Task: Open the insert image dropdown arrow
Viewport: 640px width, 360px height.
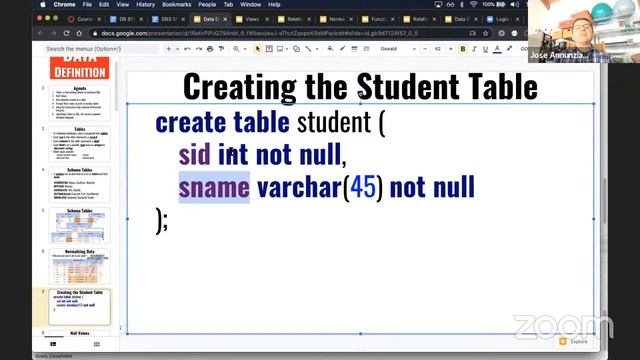Action: 287,49
